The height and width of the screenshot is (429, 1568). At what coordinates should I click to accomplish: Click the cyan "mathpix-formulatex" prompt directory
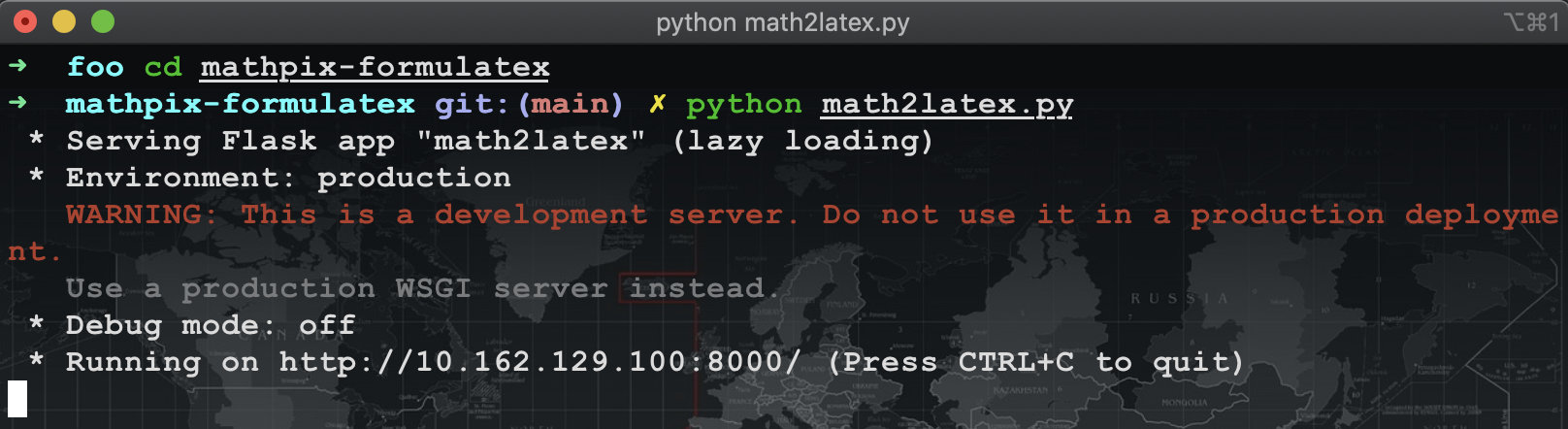point(240,104)
